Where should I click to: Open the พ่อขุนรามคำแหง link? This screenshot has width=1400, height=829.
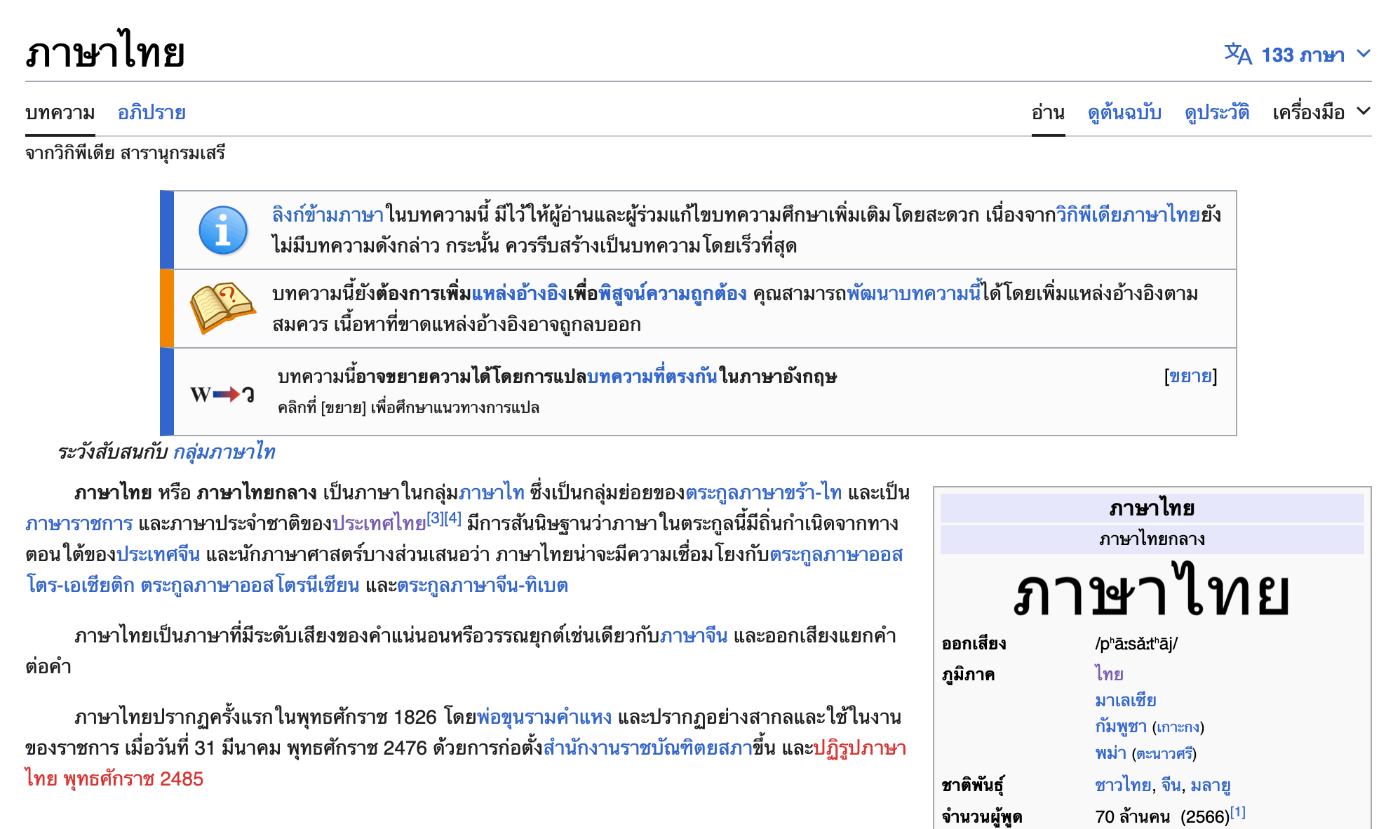544,718
